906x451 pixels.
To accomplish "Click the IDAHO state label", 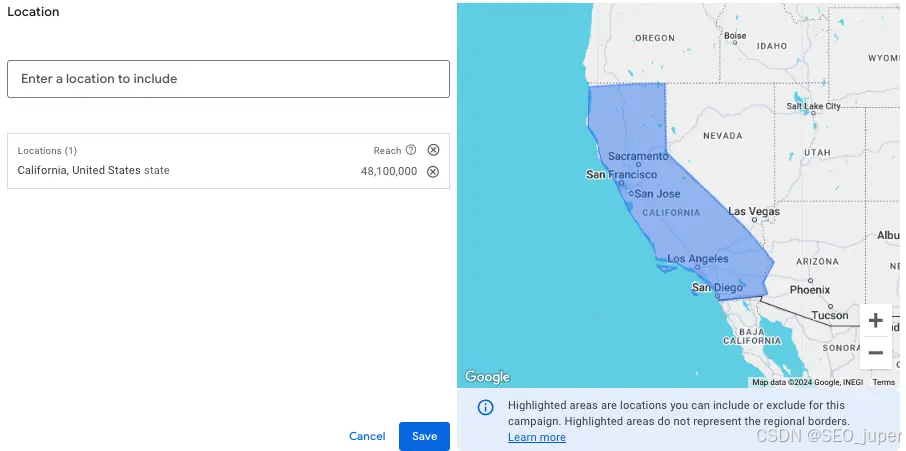I will 772,46.
